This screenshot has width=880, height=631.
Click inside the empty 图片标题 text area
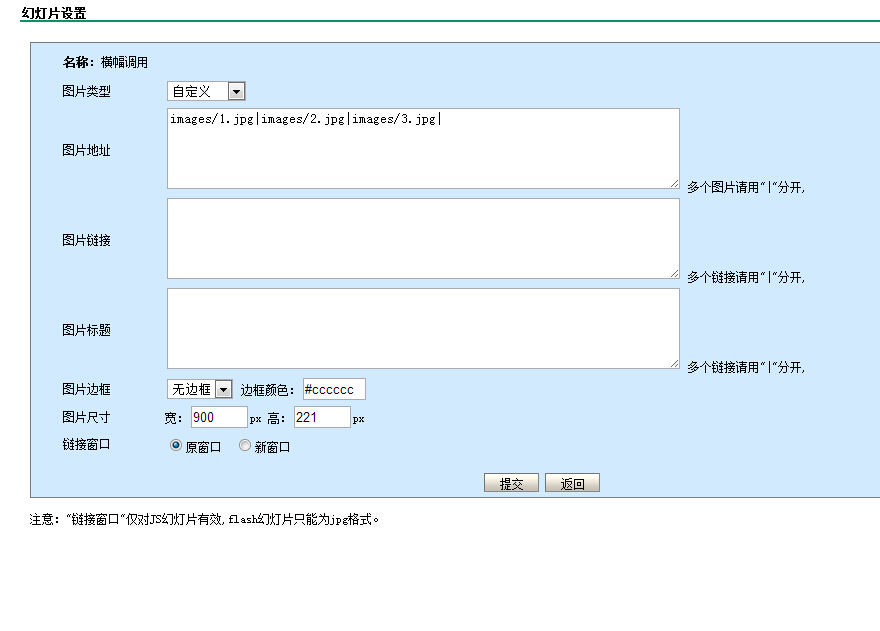click(x=422, y=328)
